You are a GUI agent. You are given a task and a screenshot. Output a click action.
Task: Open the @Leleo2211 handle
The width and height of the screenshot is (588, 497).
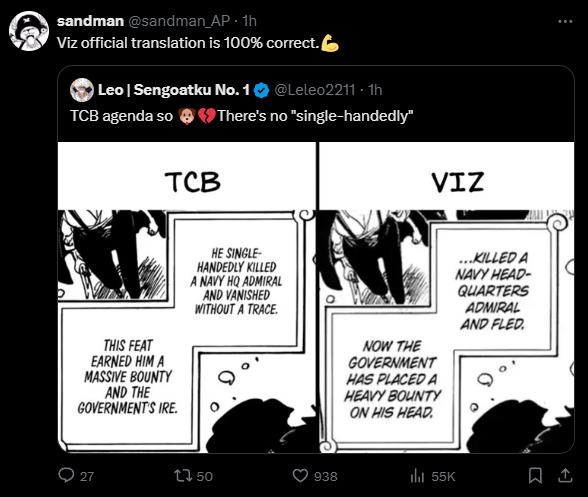point(315,90)
